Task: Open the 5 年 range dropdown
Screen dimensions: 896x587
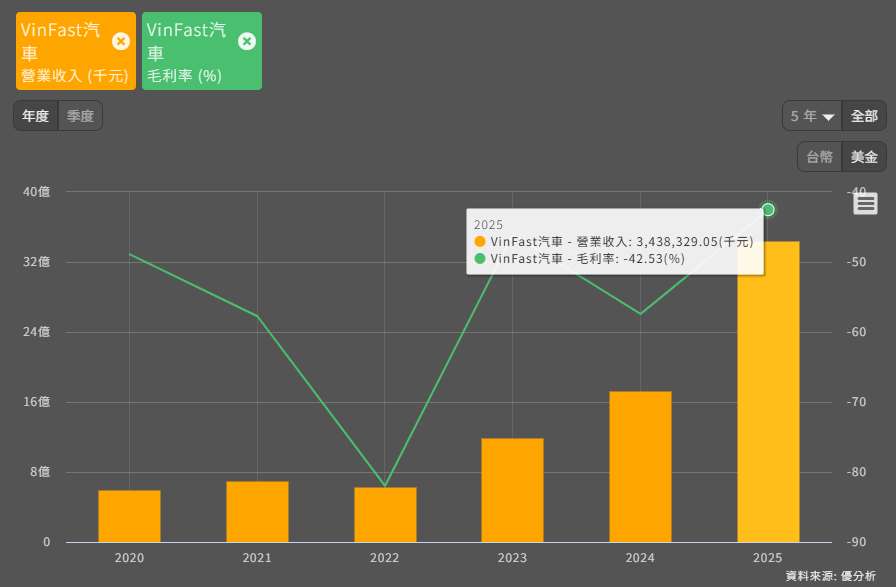Action: pyautogui.click(x=812, y=116)
